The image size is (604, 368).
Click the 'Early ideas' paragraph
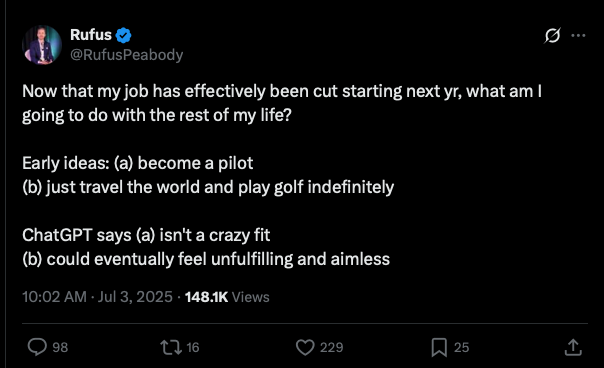point(208,175)
